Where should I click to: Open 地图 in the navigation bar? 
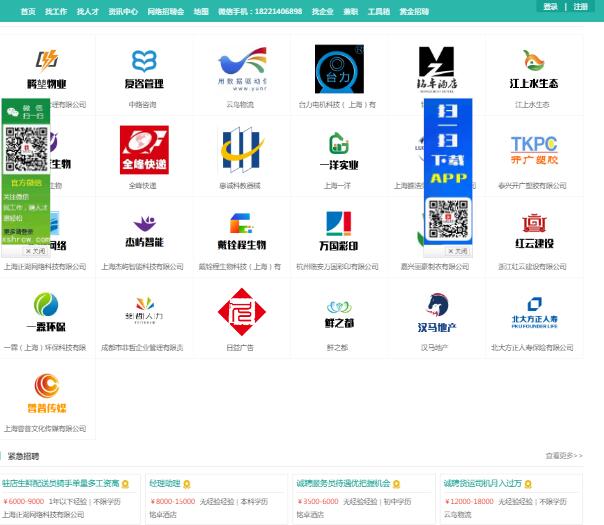201,12
